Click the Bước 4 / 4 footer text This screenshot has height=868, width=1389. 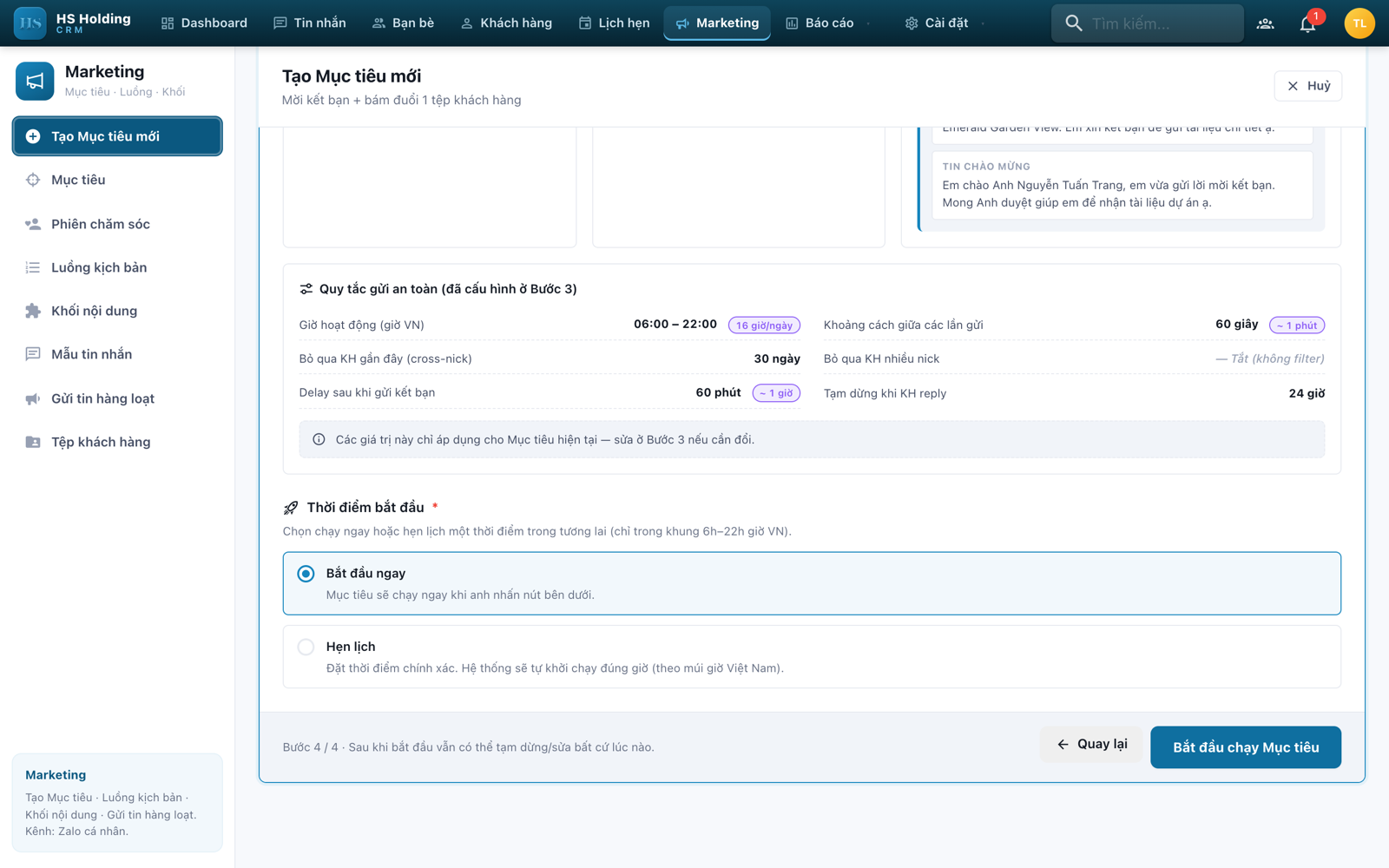click(x=468, y=747)
